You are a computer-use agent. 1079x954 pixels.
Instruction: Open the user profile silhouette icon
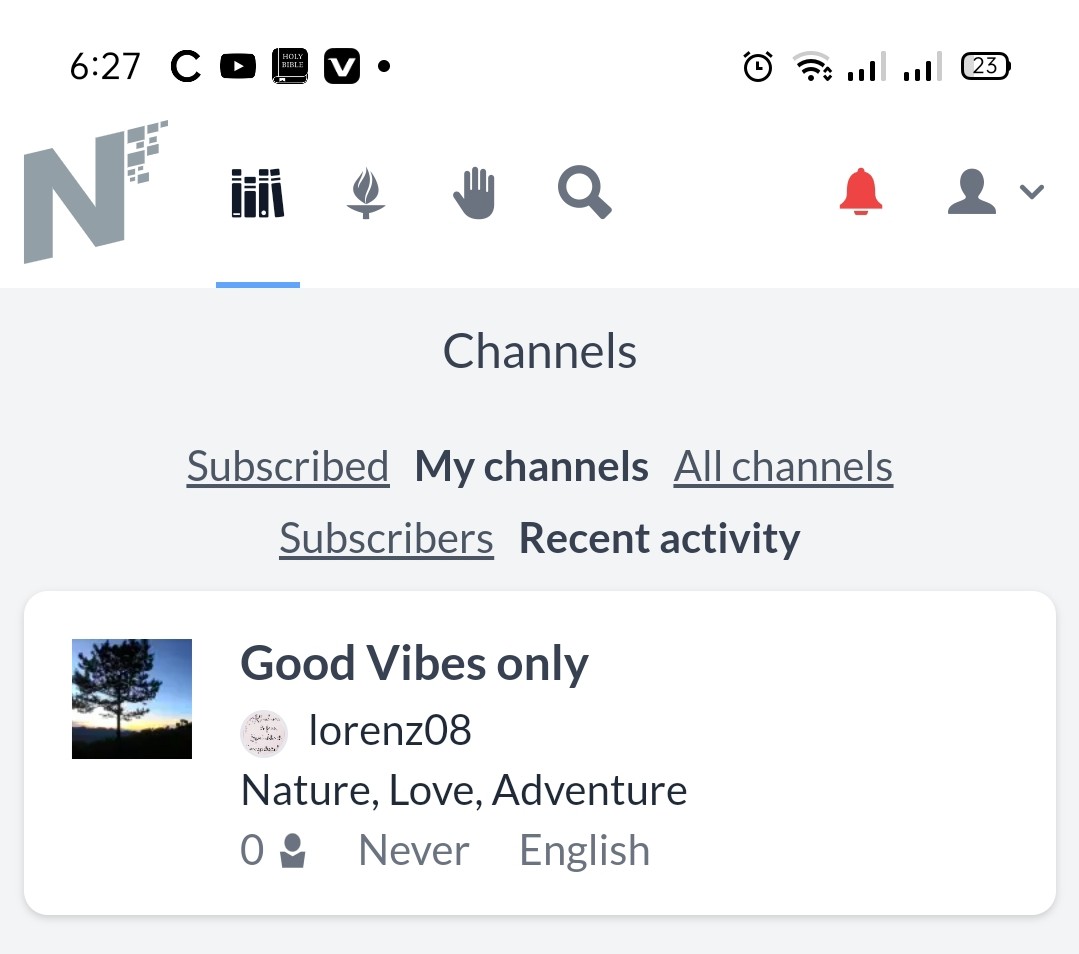click(972, 191)
